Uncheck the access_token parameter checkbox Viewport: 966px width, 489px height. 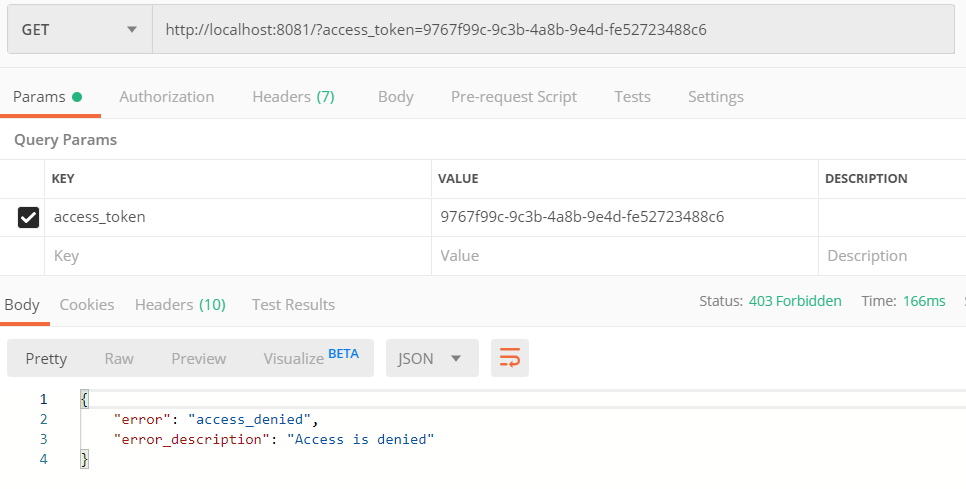[x=29, y=217]
